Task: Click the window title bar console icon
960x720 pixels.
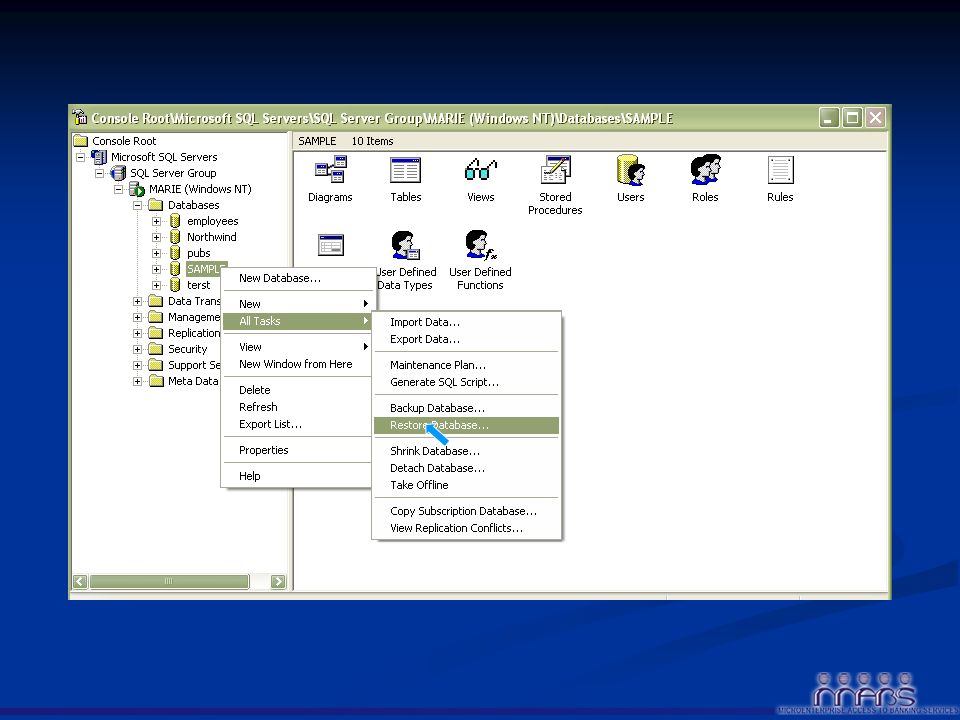Action: point(80,117)
